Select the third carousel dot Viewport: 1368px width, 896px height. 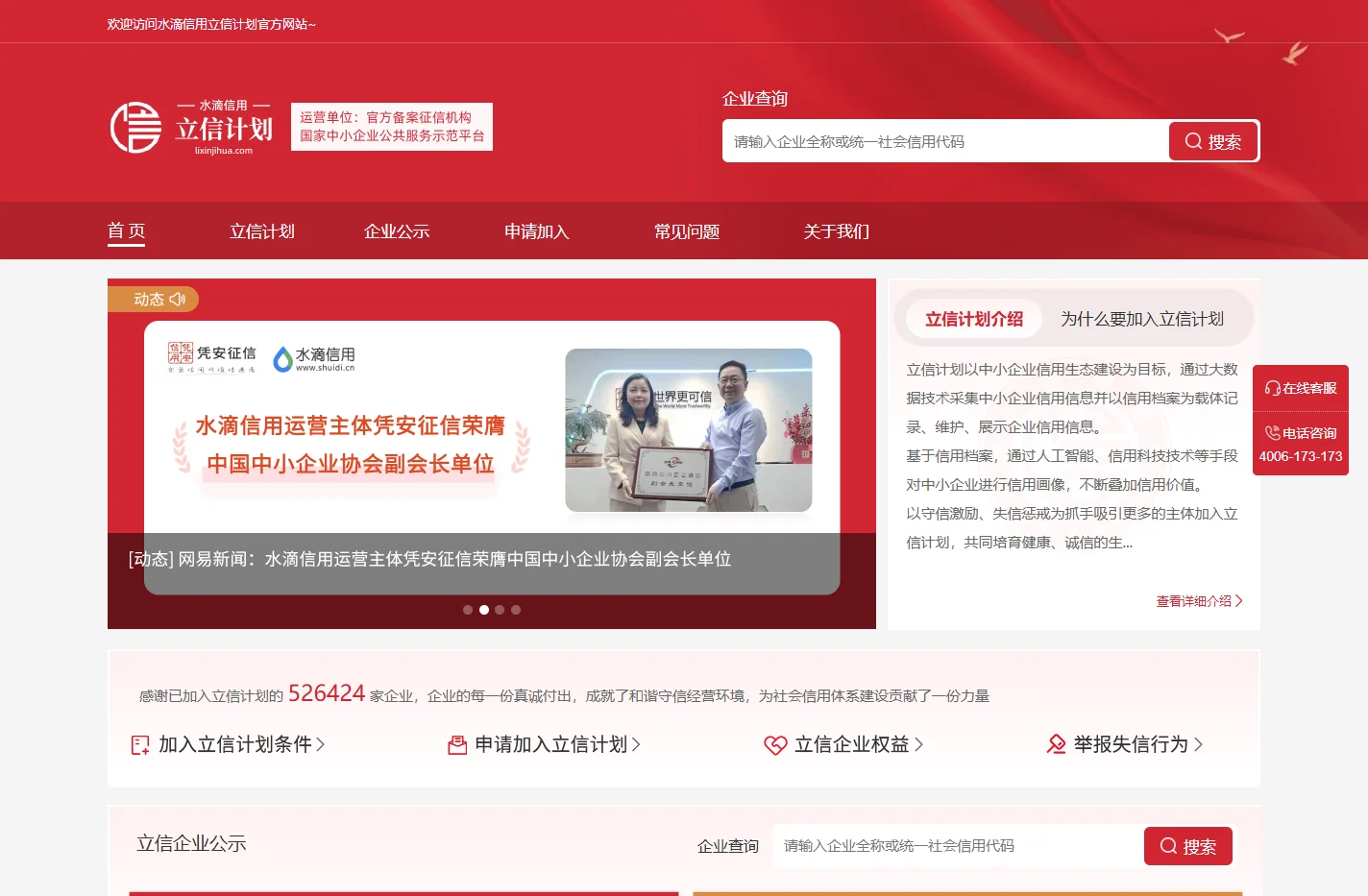(500, 610)
